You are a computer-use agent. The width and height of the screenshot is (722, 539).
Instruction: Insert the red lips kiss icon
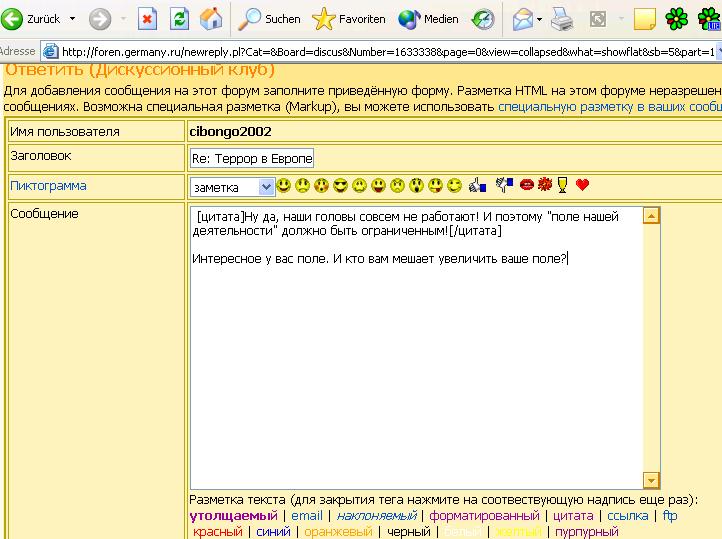[526, 185]
